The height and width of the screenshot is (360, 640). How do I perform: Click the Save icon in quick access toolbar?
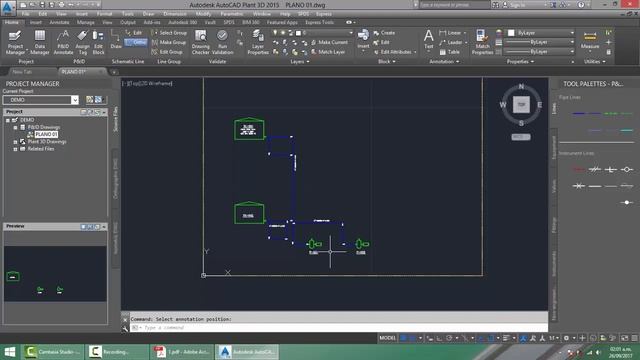click(42, 5)
